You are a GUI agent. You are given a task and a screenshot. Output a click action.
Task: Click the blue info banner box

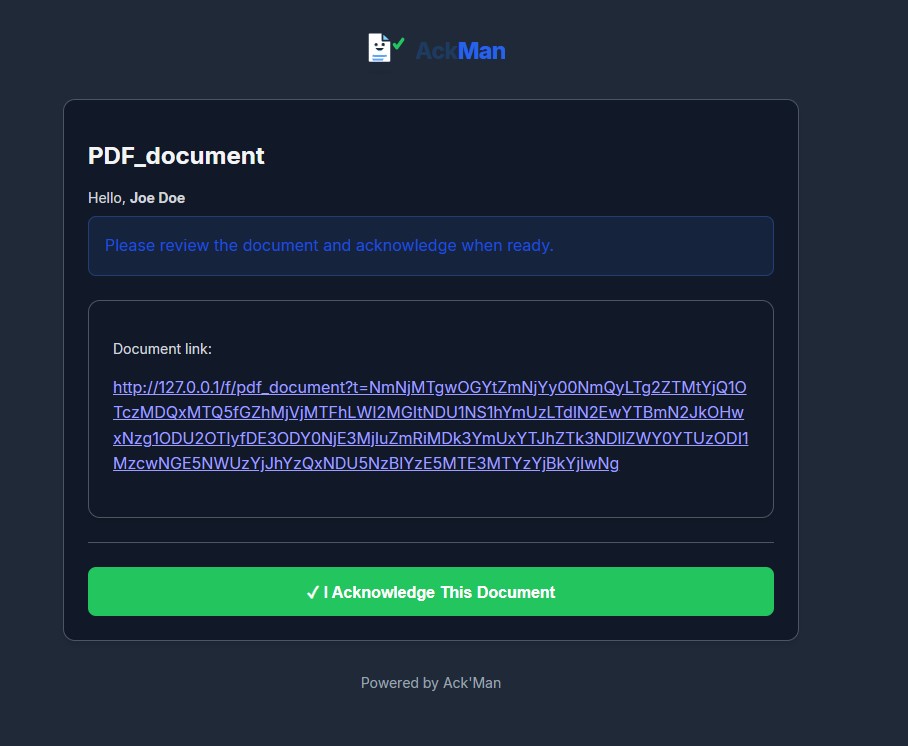click(431, 246)
